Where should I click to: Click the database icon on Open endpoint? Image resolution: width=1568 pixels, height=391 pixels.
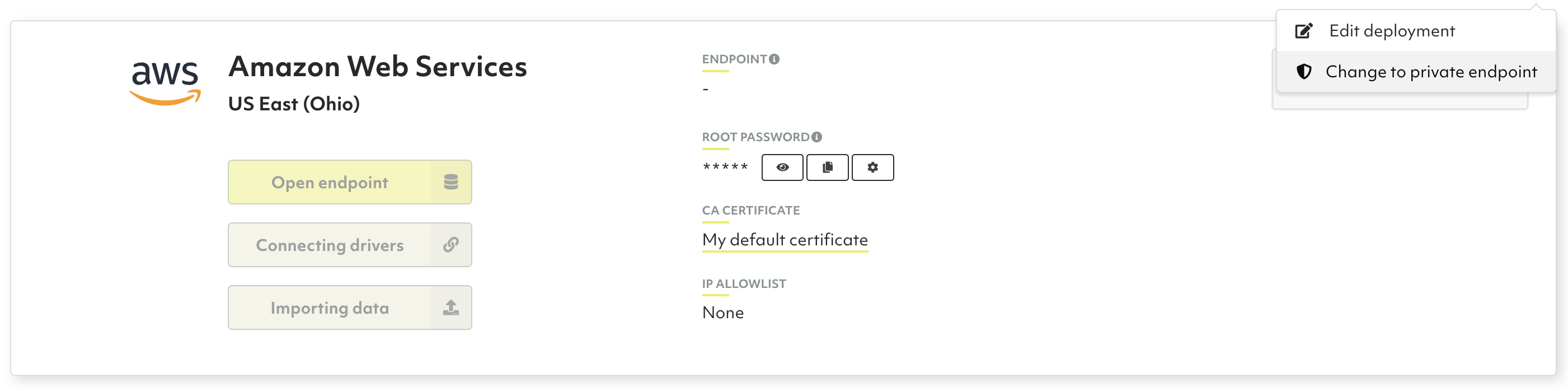pos(450,182)
